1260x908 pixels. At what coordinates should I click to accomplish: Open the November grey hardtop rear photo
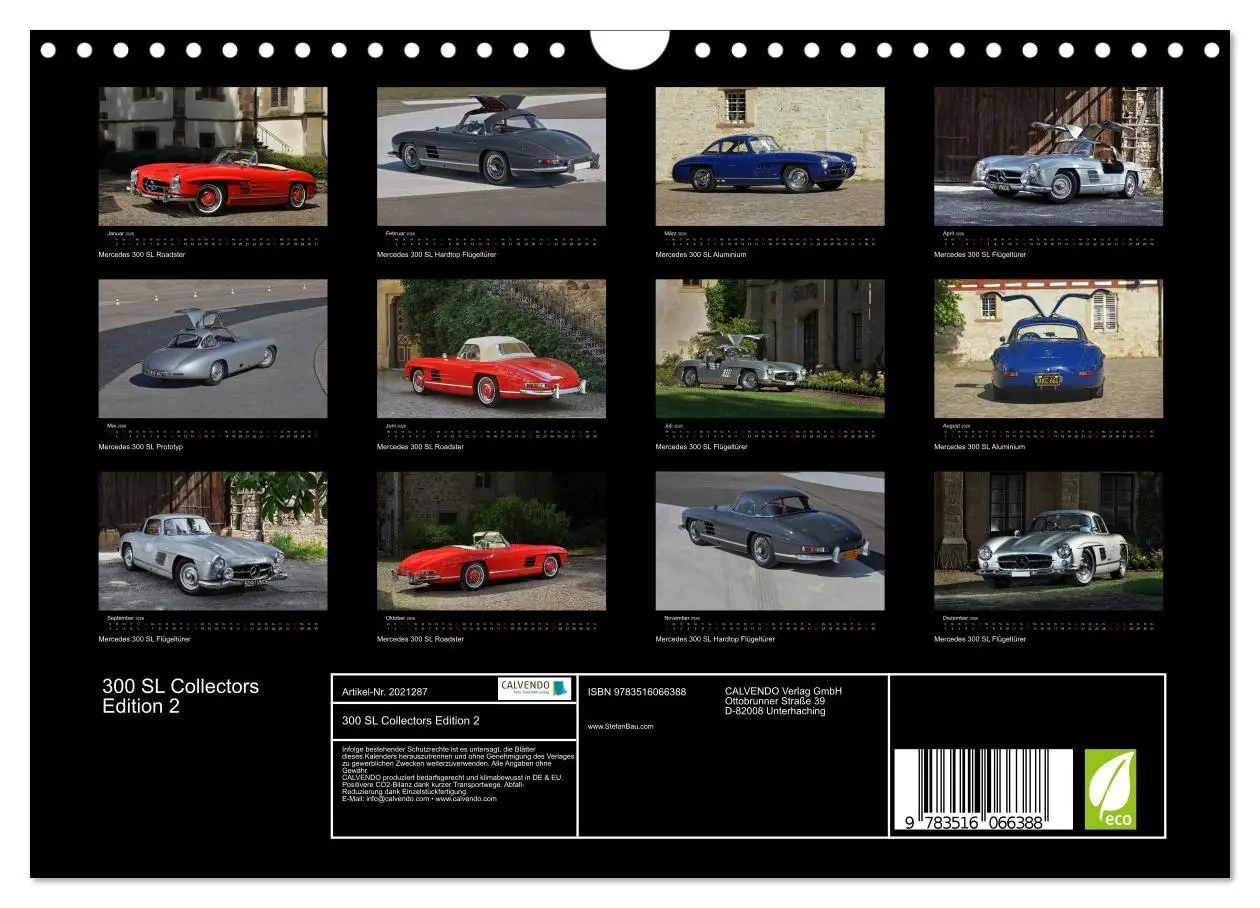770,541
